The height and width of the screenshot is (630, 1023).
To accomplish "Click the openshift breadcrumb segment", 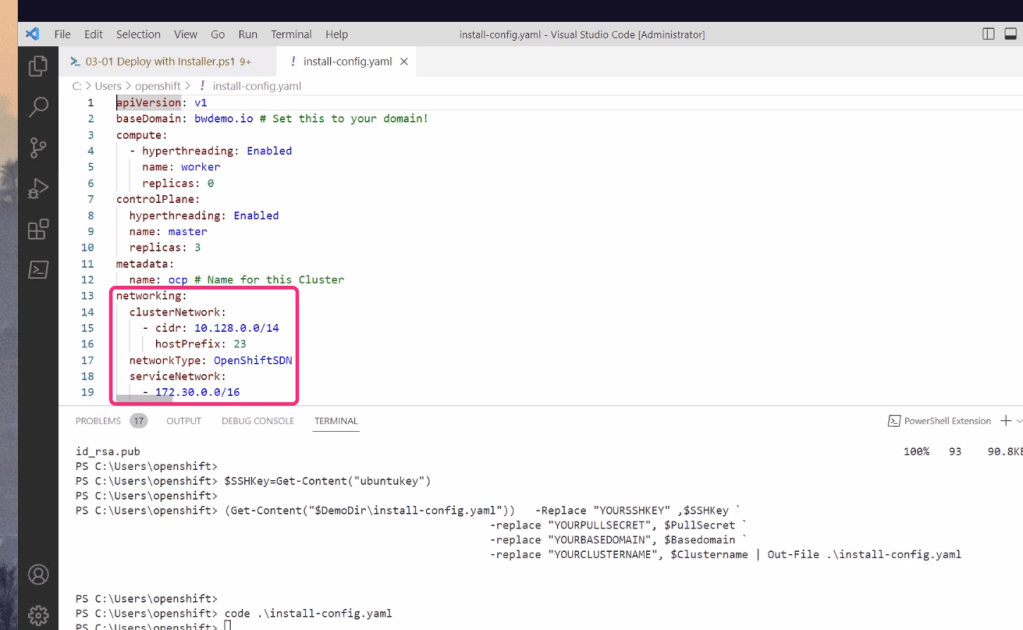I will point(157,85).
